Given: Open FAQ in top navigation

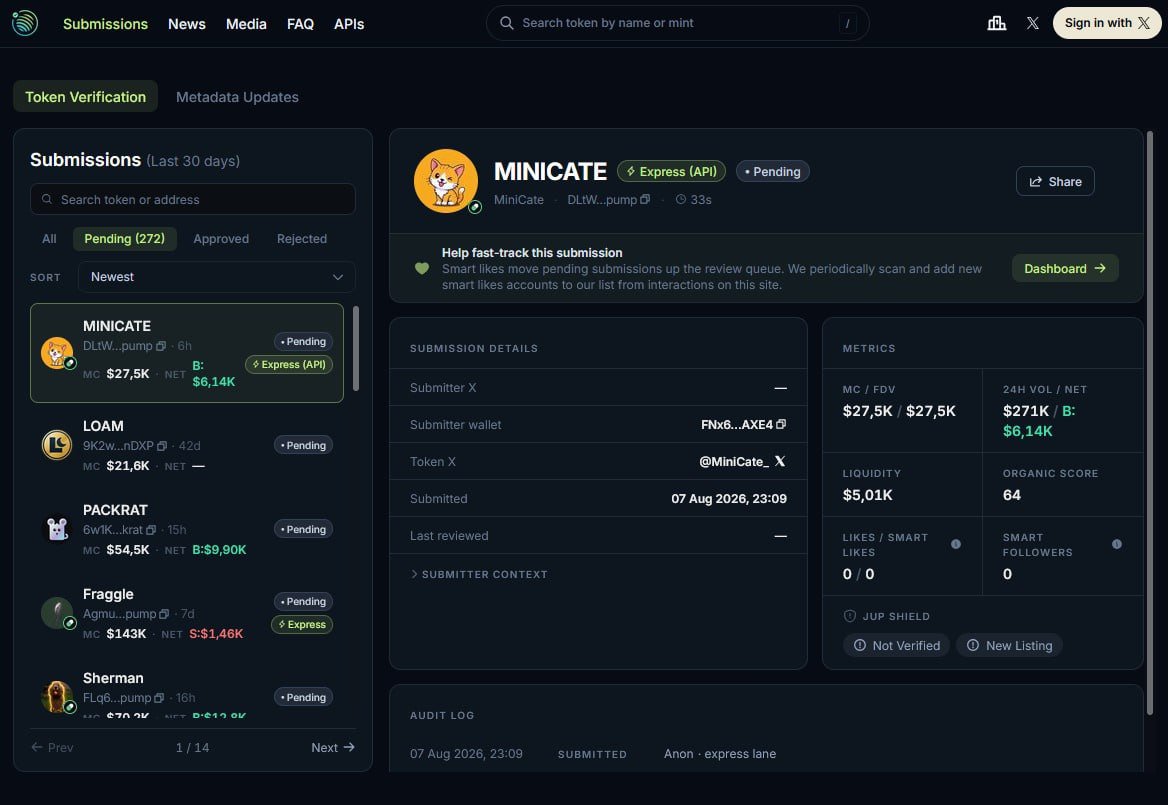Looking at the screenshot, I should [300, 24].
